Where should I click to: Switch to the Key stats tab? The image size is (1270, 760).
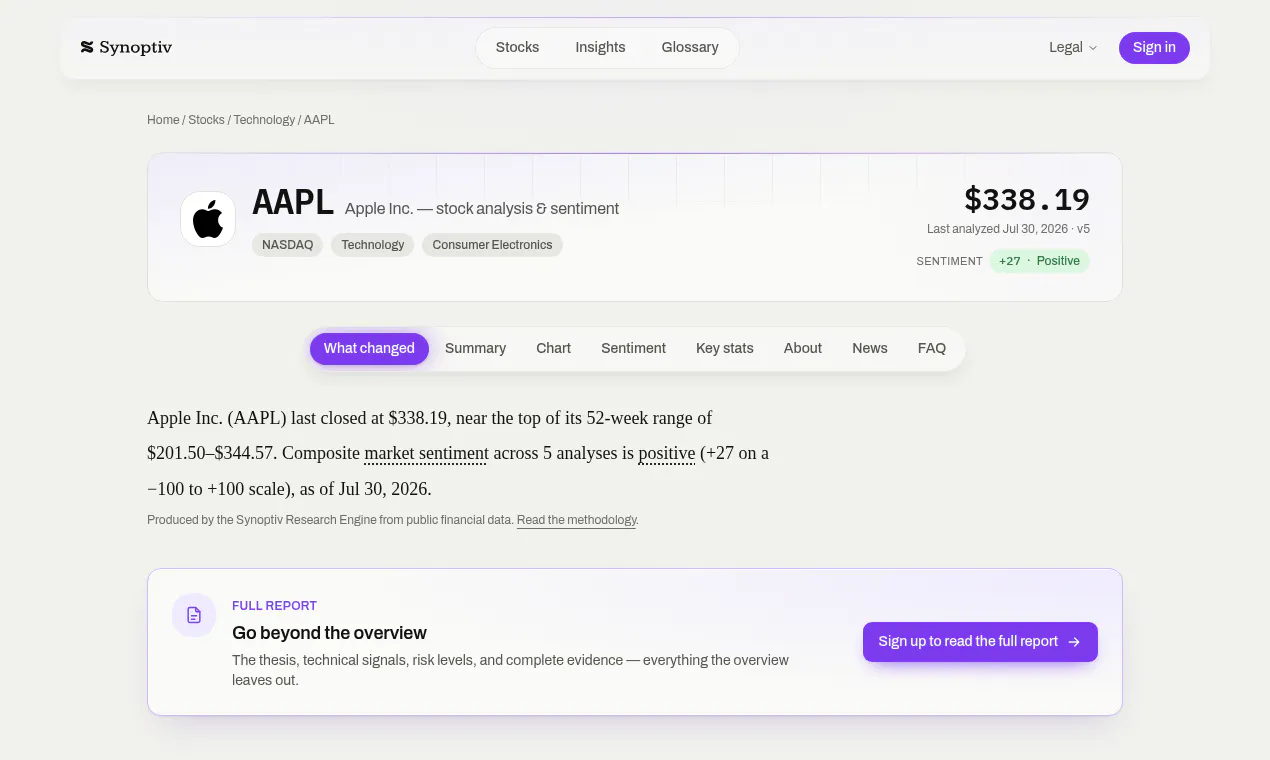click(725, 349)
